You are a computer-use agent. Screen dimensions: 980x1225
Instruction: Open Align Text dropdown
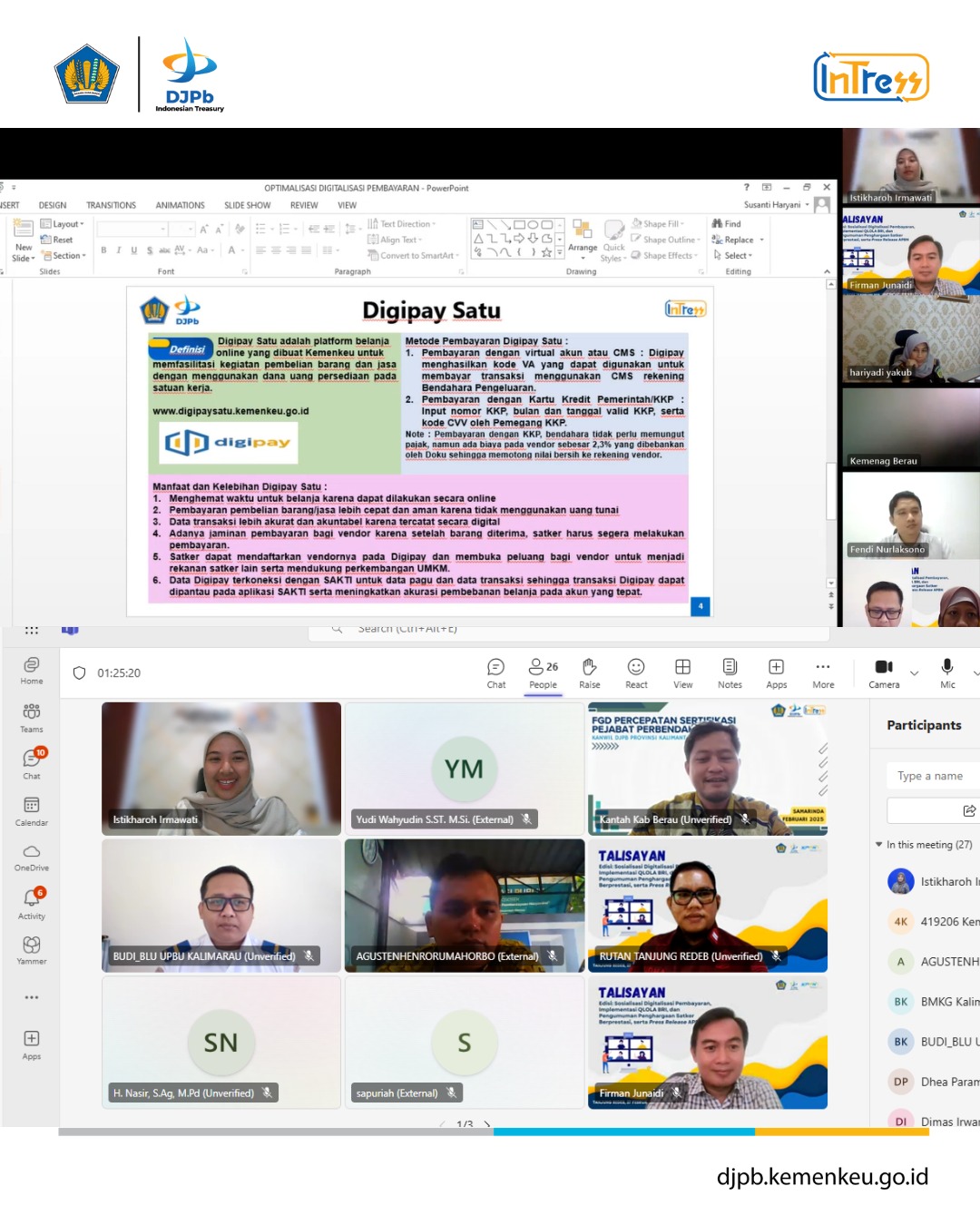(x=396, y=240)
